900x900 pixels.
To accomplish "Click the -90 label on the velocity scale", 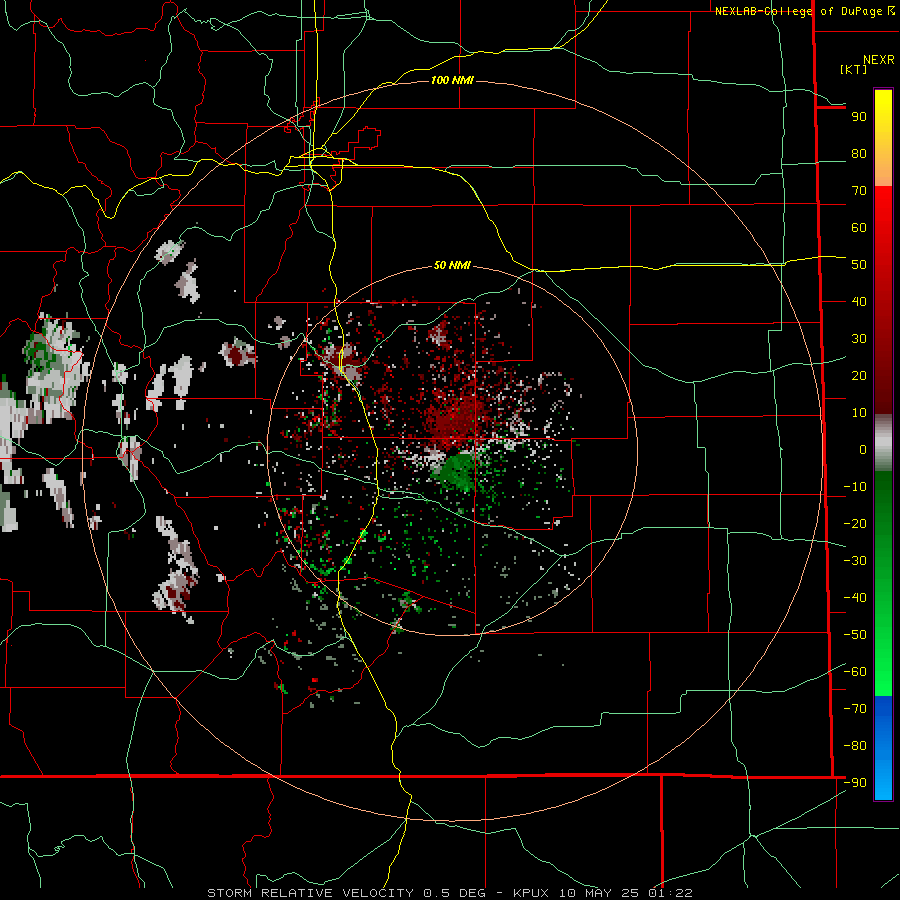I will (855, 783).
